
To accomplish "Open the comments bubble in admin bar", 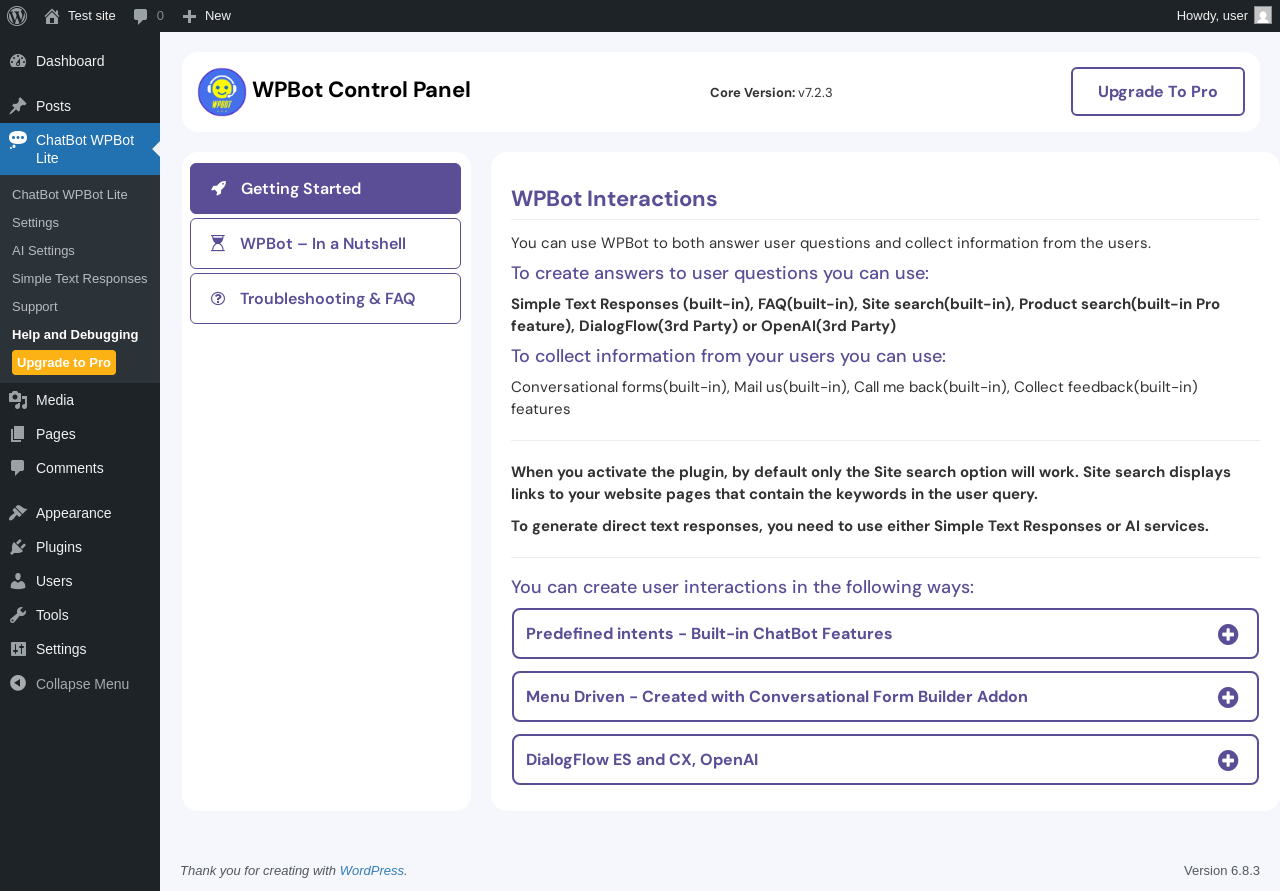I will pyautogui.click(x=148, y=16).
